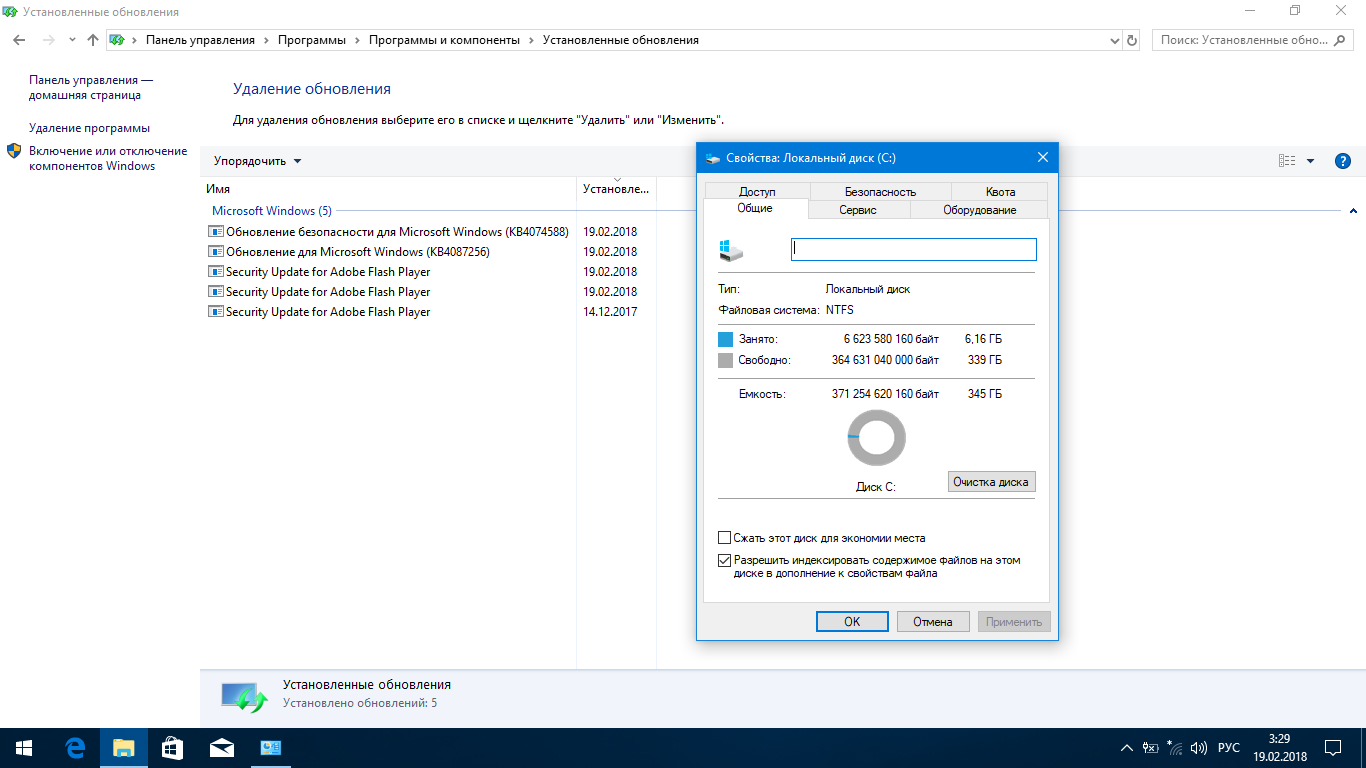Expand the chevron after Панель управления breadcrumb
The height and width of the screenshot is (768, 1366).
(x=266, y=40)
